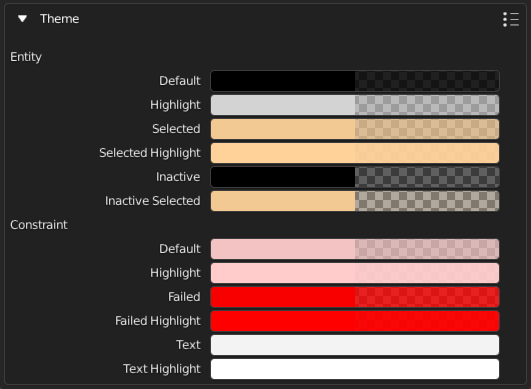Click alpha half of Entity Default swatch
The width and height of the screenshot is (531, 389).
427,81
